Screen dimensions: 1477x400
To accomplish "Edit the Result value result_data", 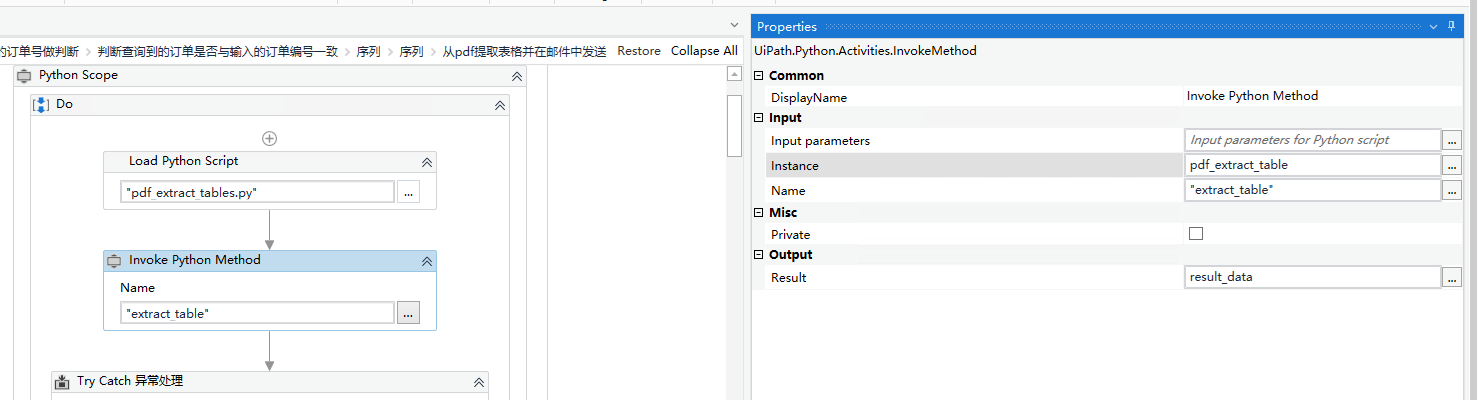I will (1311, 277).
